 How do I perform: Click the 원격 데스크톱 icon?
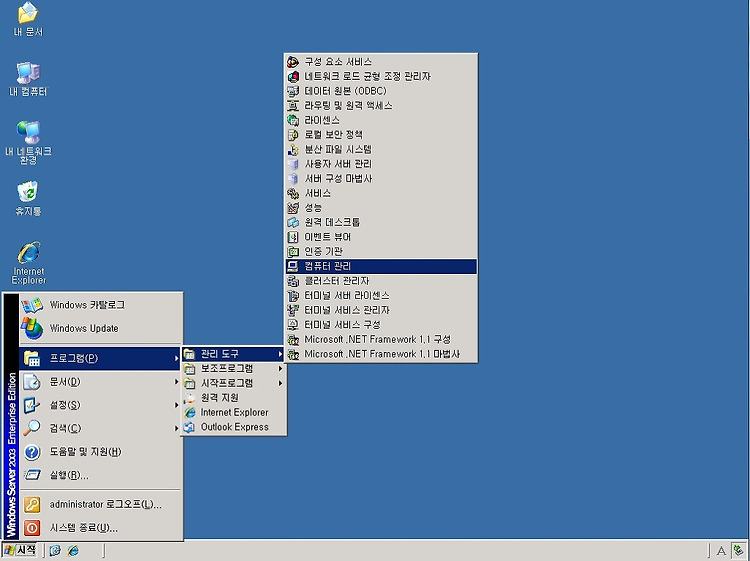293,222
